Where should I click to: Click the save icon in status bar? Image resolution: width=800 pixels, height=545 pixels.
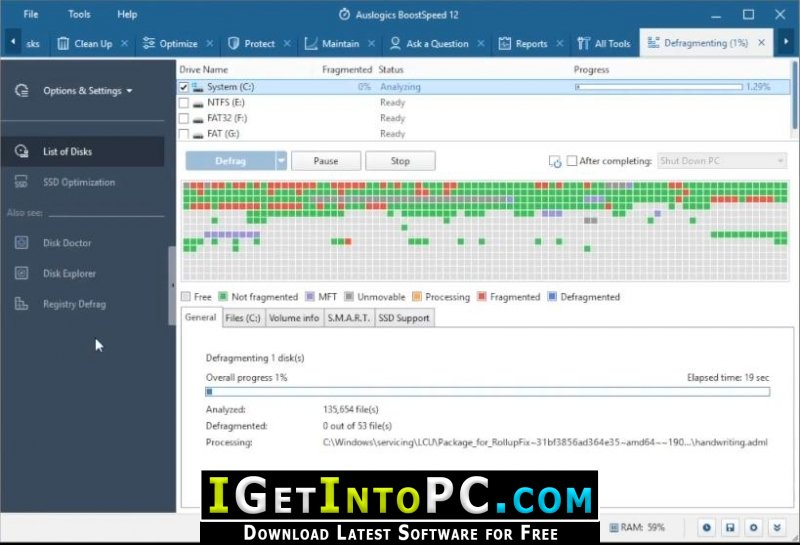730,527
